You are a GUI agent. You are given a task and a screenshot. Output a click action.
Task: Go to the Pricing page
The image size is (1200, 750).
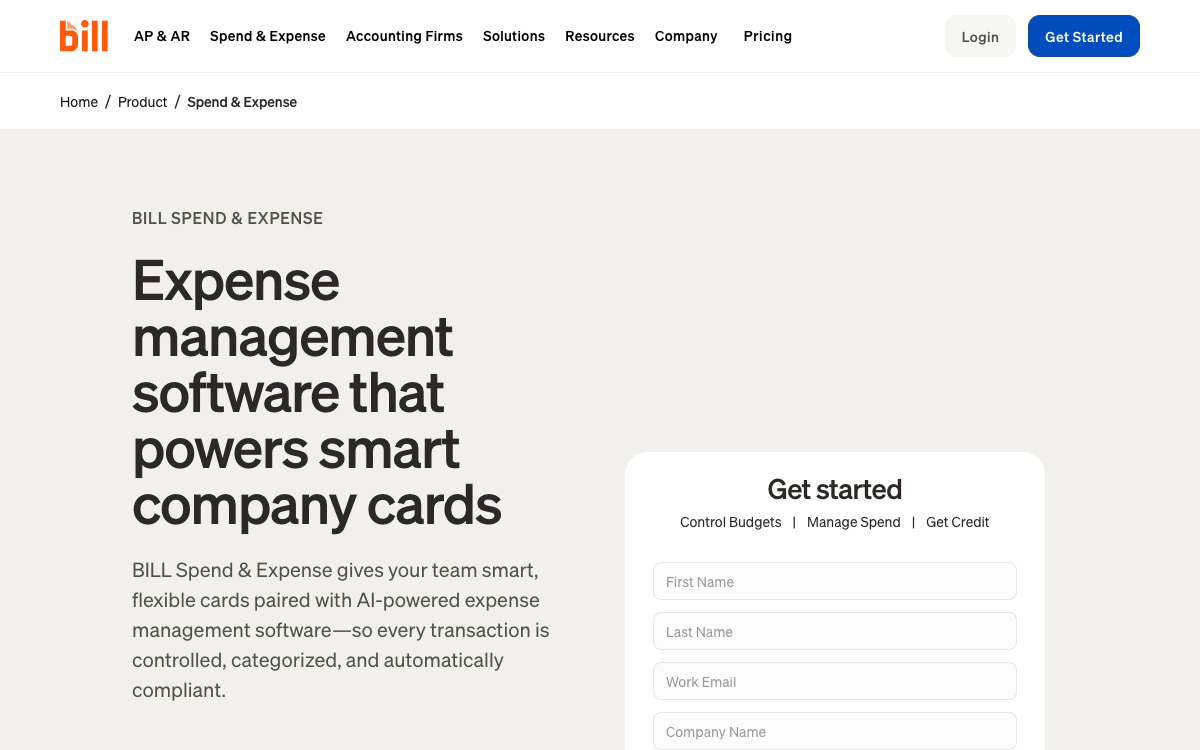[768, 36]
